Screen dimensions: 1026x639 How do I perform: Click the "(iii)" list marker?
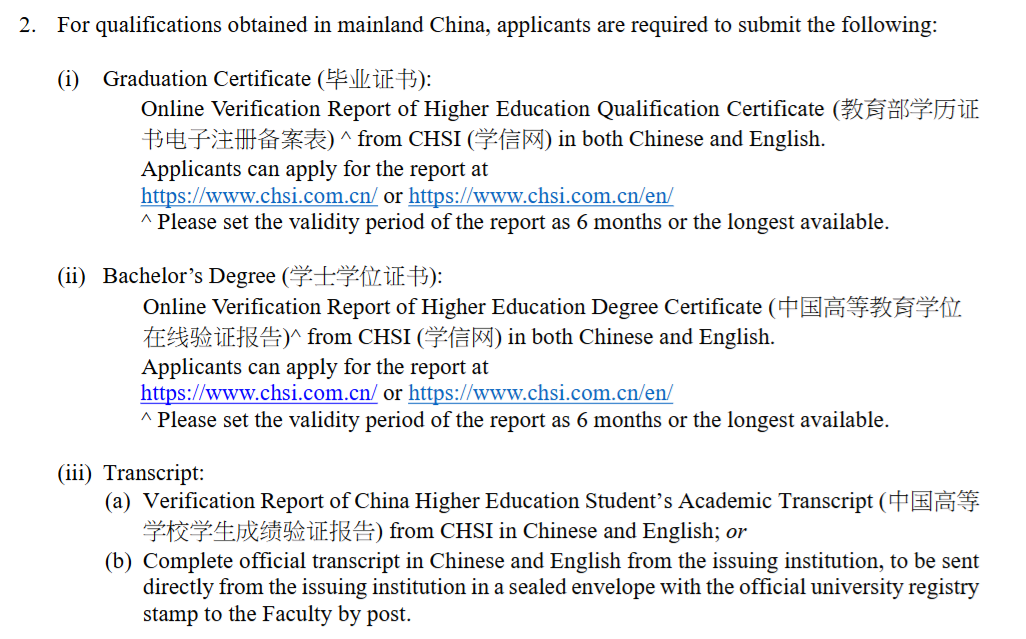coord(76,473)
